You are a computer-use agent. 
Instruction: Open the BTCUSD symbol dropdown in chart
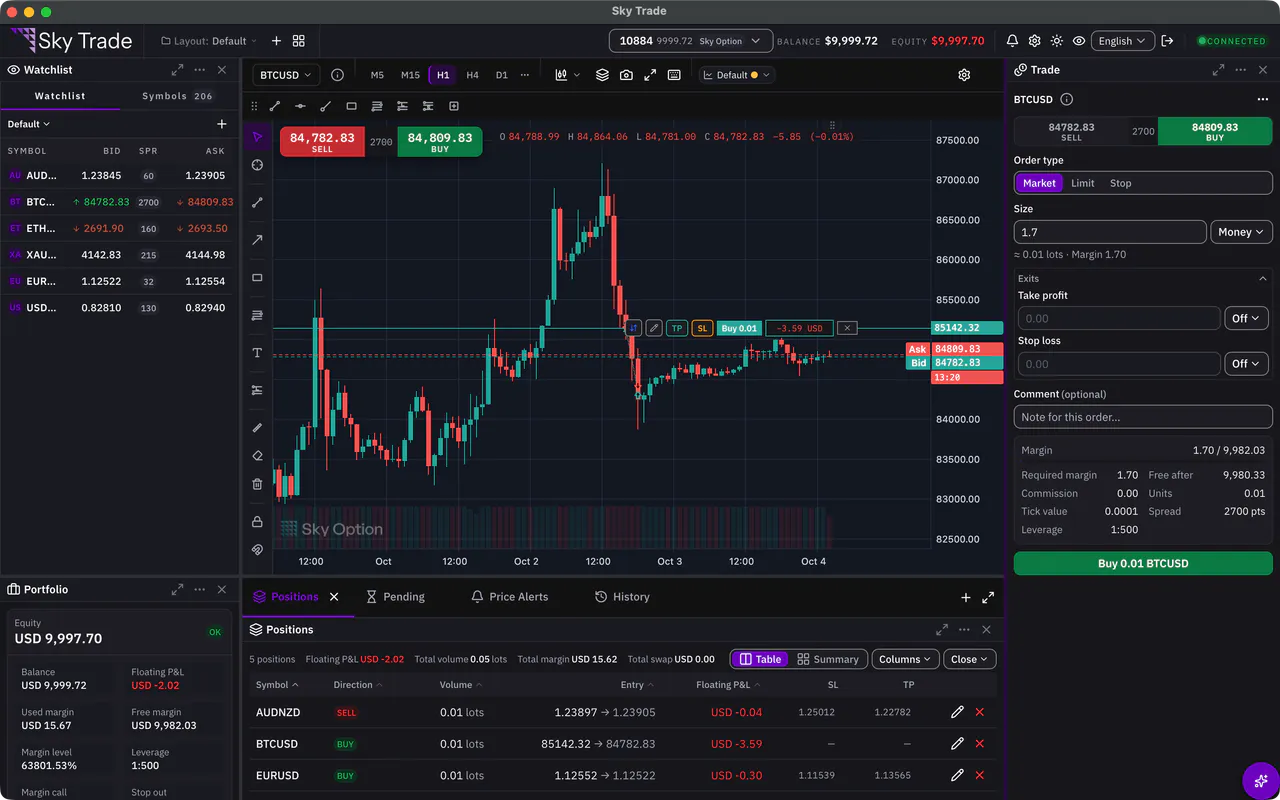click(285, 75)
